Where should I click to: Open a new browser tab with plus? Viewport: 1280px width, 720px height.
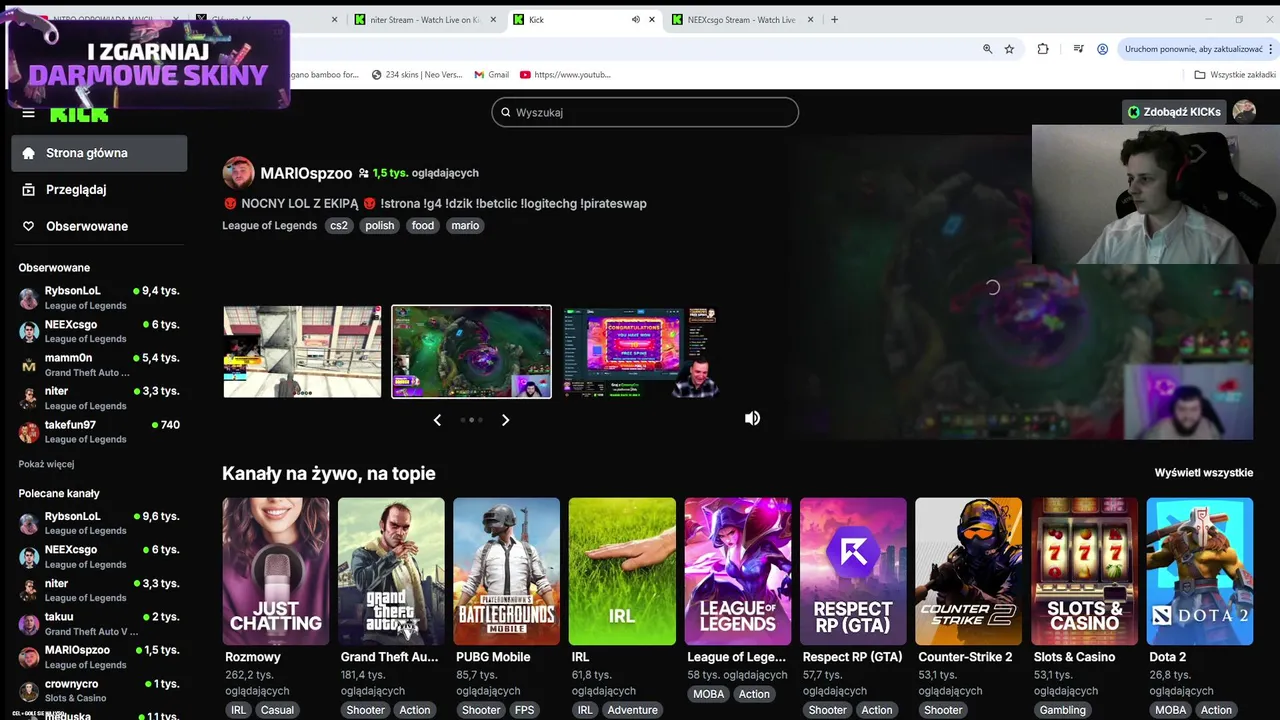[x=834, y=19]
